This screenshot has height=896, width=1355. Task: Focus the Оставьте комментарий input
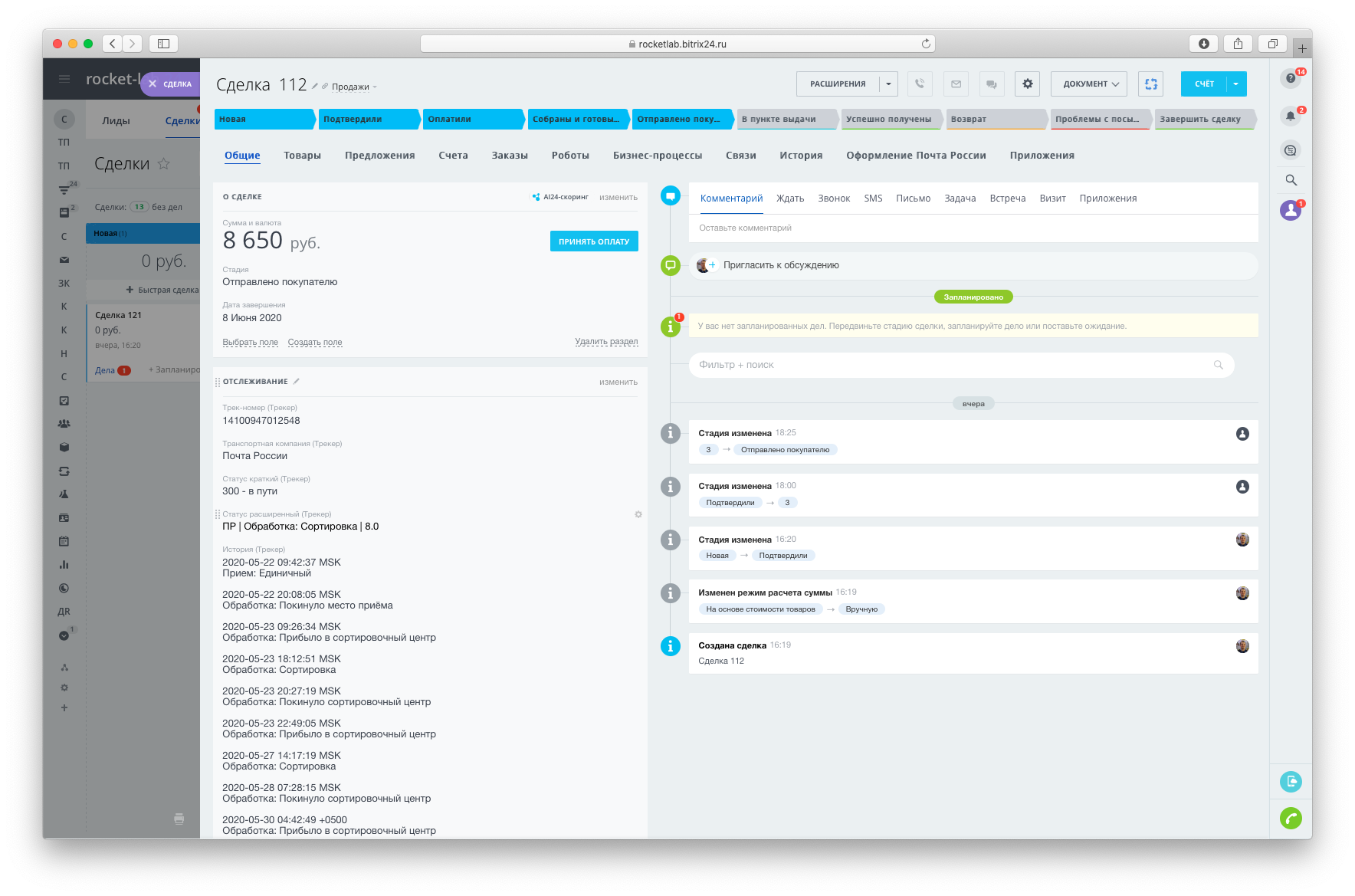click(973, 228)
